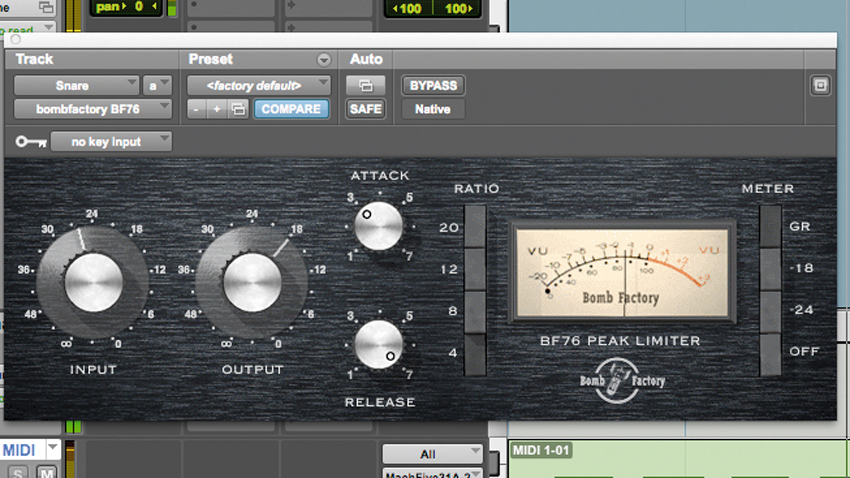Click the key input sidechain icon
Viewport: 850px width, 478px height.
(31, 142)
